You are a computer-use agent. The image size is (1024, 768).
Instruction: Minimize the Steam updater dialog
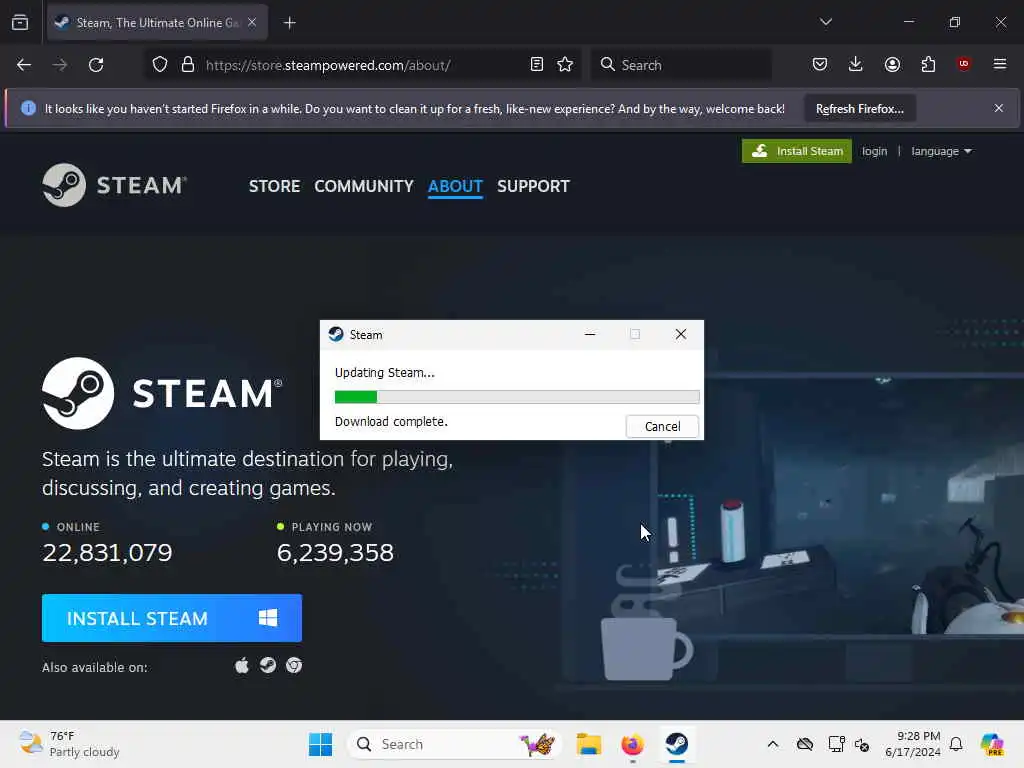(590, 334)
